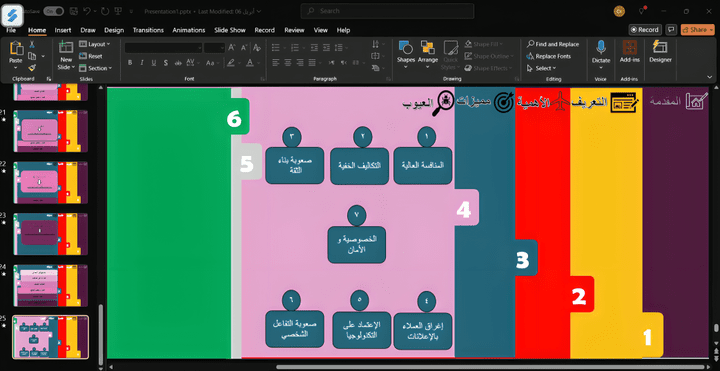Screen dimensions: 720x371
Task: Toggle Bold formatting
Action: (130, 63)
